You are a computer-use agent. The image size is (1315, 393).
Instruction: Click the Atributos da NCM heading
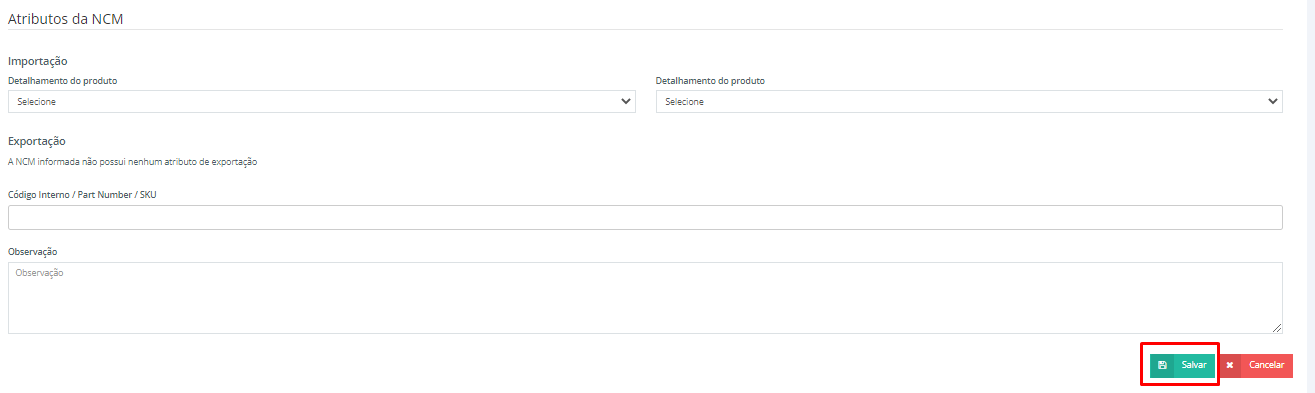point(66,18)
